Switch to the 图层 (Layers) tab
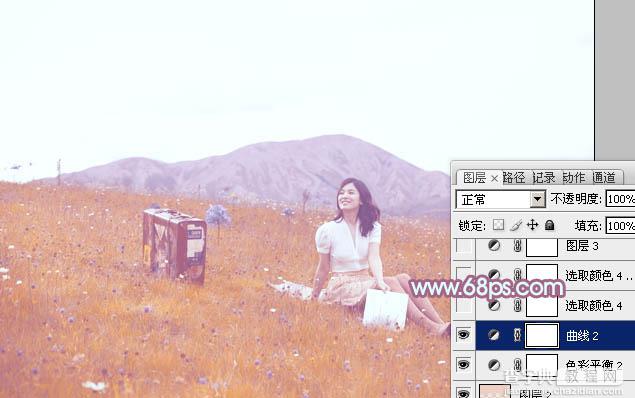This screenshot has width=635, height=398. tap(474, 178)
